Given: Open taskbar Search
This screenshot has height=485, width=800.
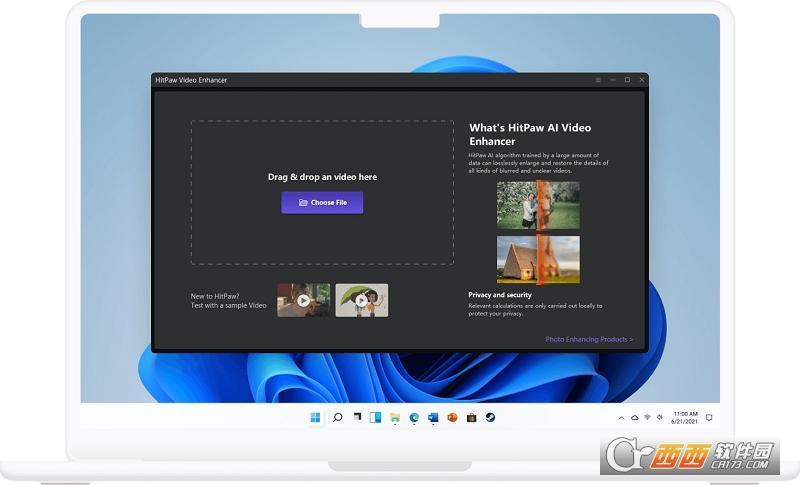Looking at the screenshot, I should (x=337, y=418).
